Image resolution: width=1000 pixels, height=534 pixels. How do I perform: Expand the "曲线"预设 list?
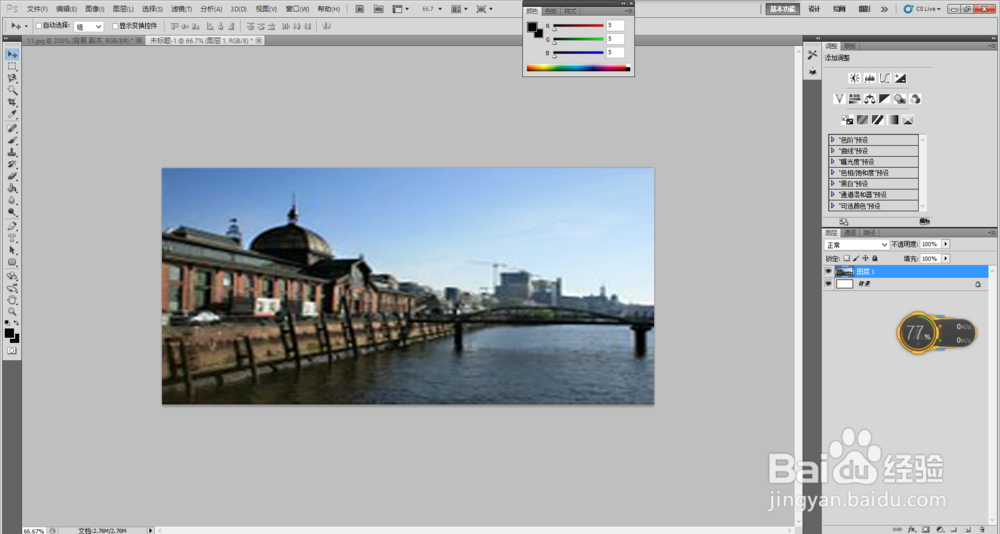(832, 151)
